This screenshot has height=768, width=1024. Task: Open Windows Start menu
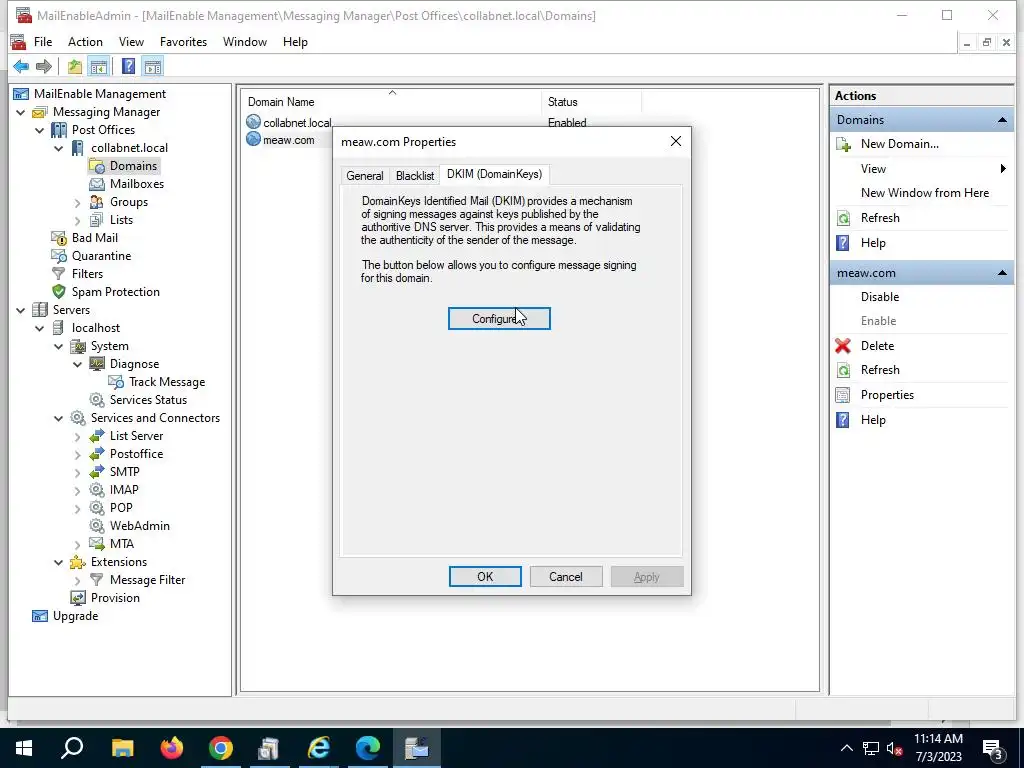click(24, 748)
